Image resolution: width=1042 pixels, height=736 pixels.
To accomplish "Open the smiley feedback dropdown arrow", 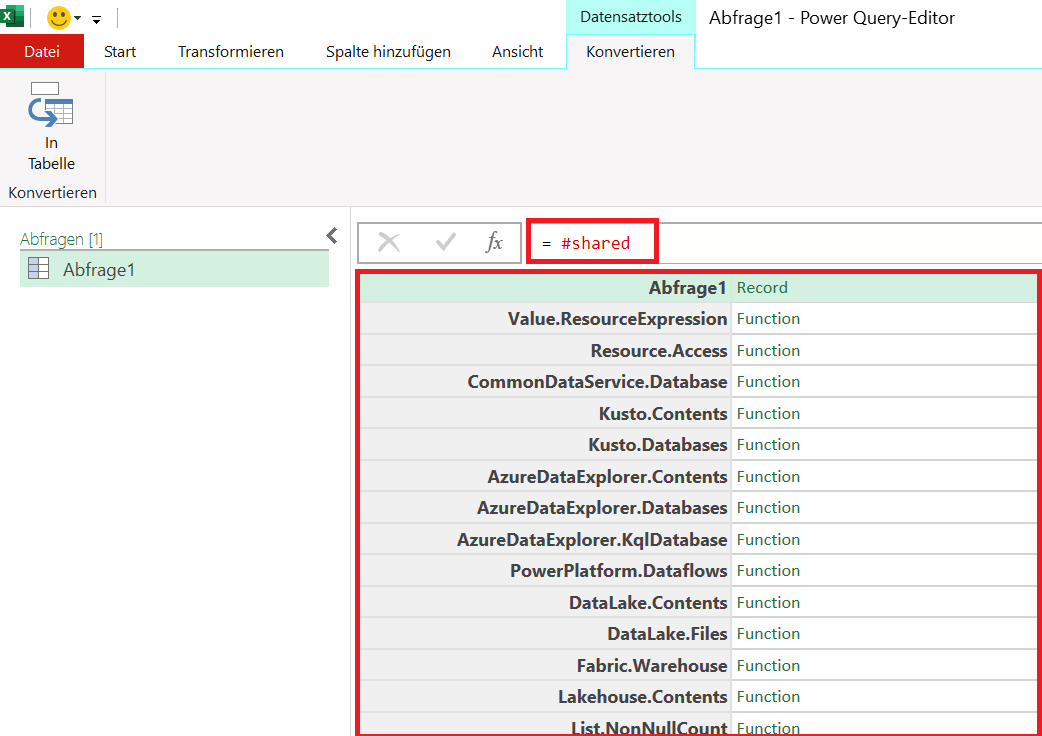I will (x=78, y=18).
